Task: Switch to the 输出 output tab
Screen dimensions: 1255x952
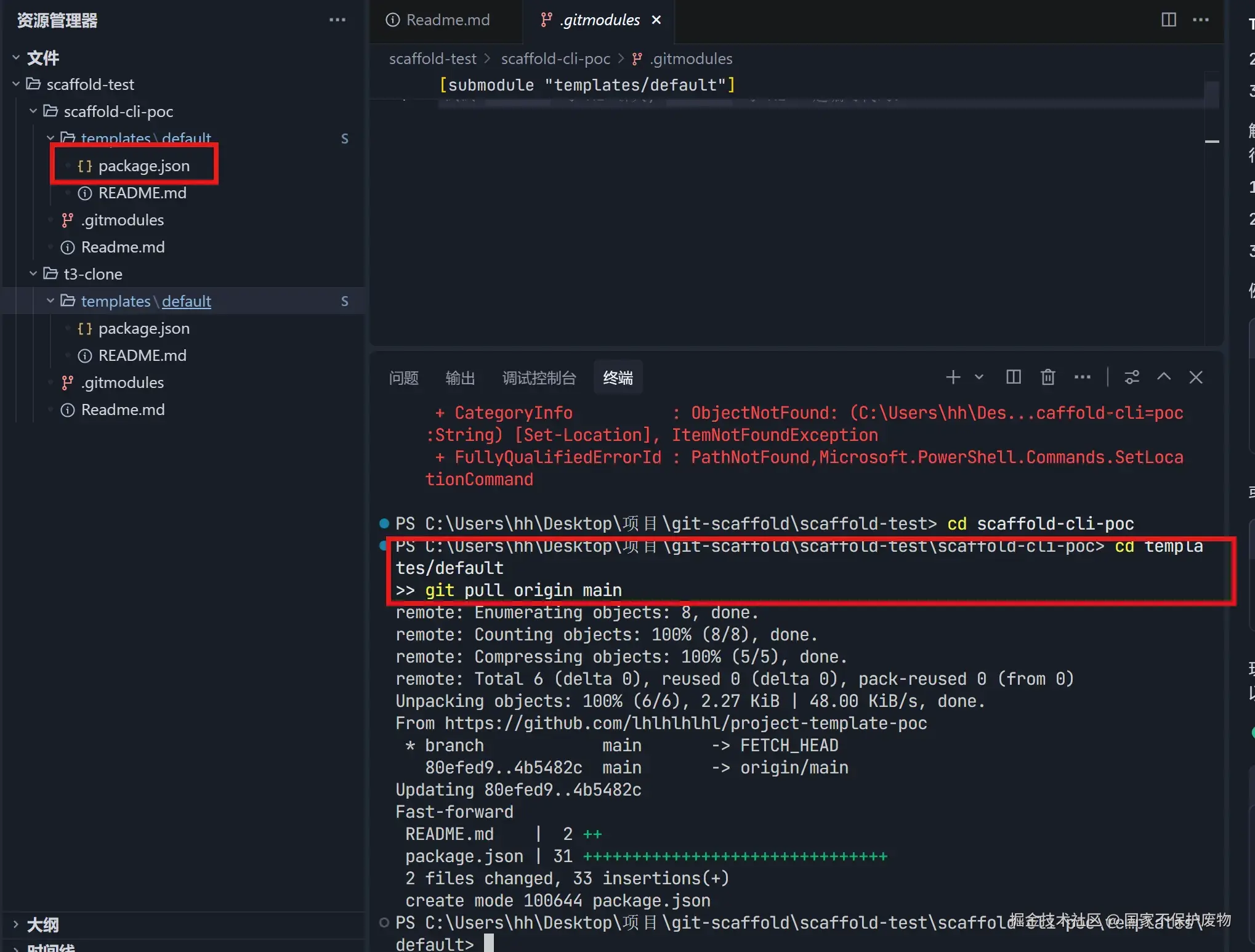Action: click(x=460, y=377)
